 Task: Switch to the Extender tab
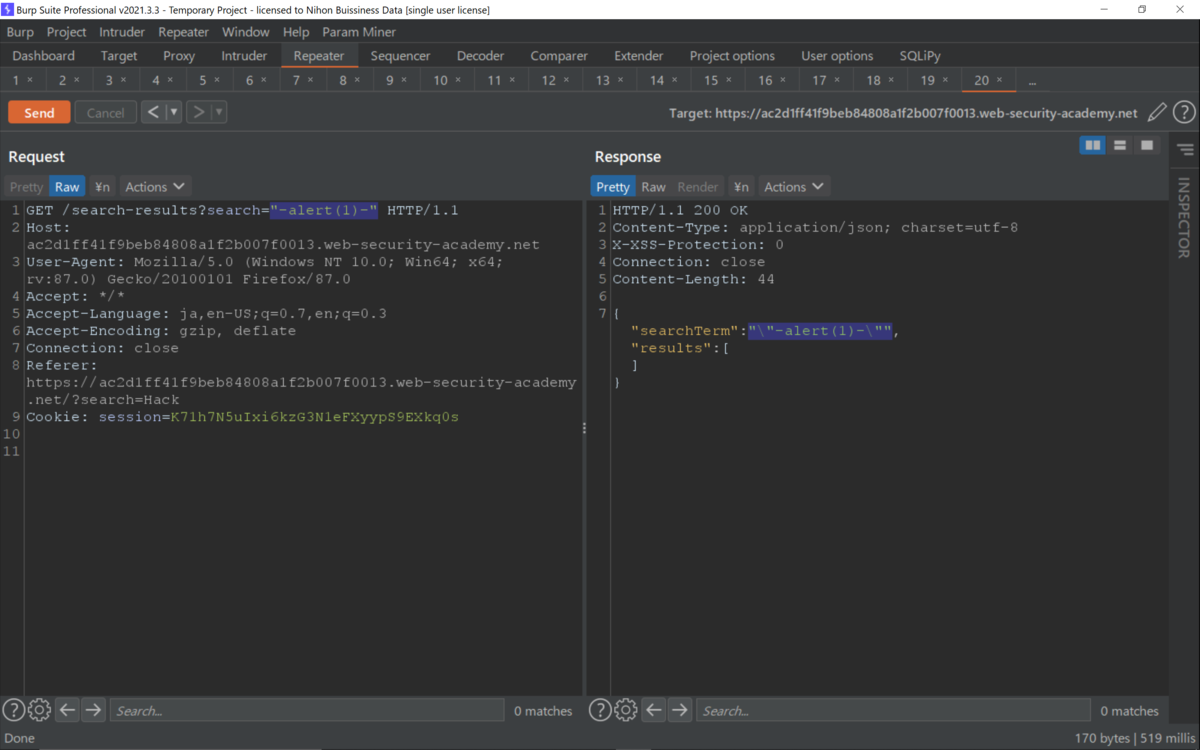point(638,56)
